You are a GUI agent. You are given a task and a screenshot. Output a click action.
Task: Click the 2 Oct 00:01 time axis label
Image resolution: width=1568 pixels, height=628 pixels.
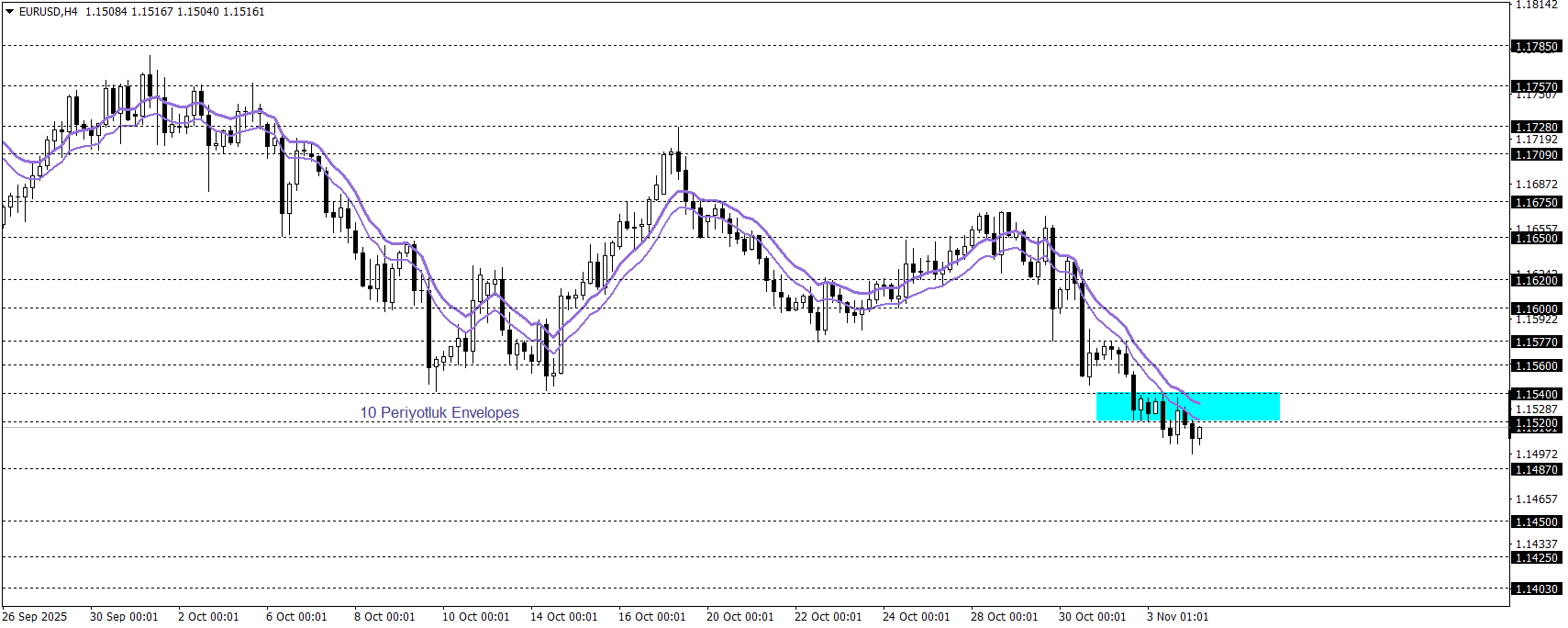pyautogui.click(x=208, y=616)
